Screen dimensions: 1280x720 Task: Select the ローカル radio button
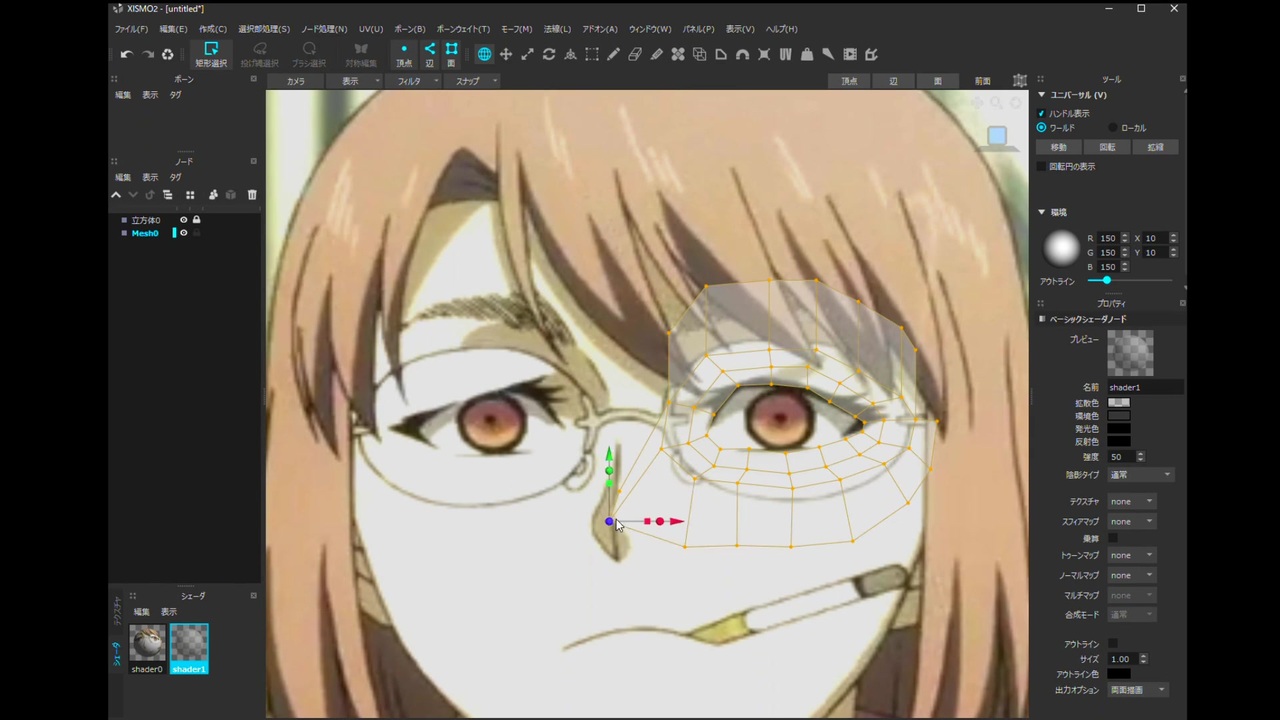coord(1113,128)
